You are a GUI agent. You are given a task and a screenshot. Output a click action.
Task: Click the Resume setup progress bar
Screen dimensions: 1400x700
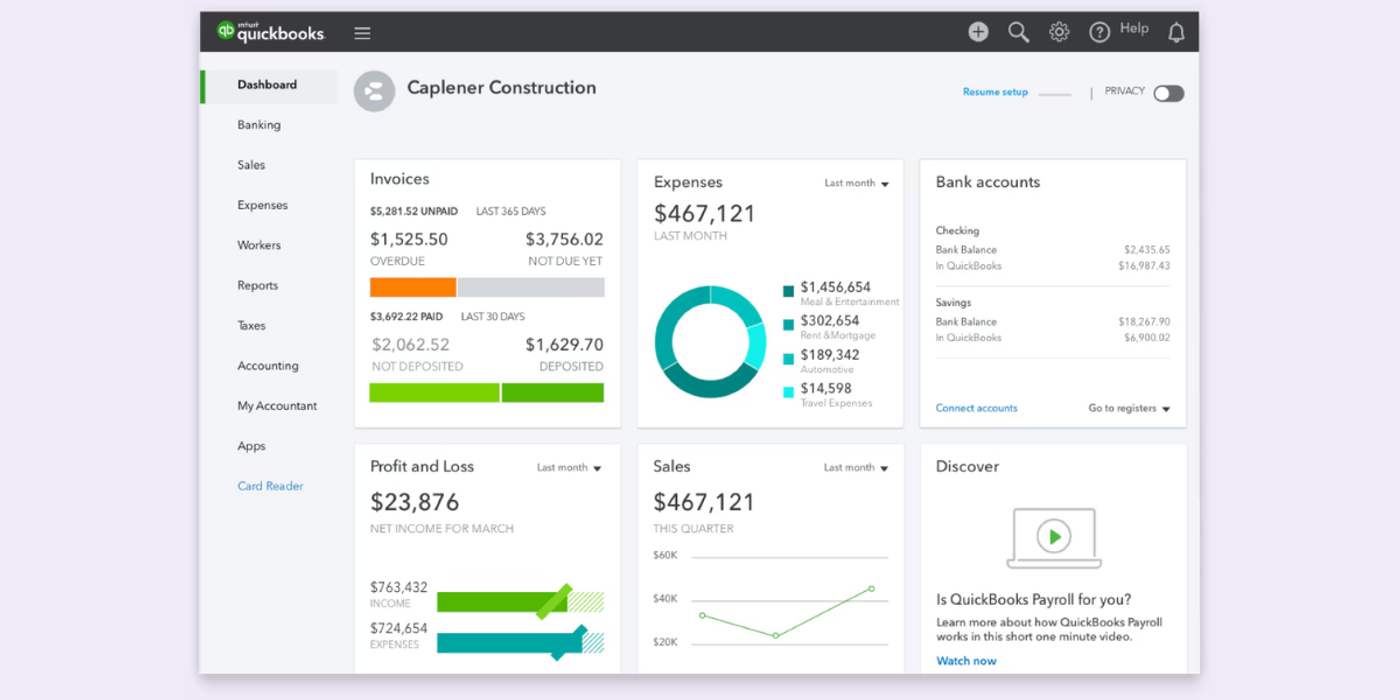[1056, 92]
